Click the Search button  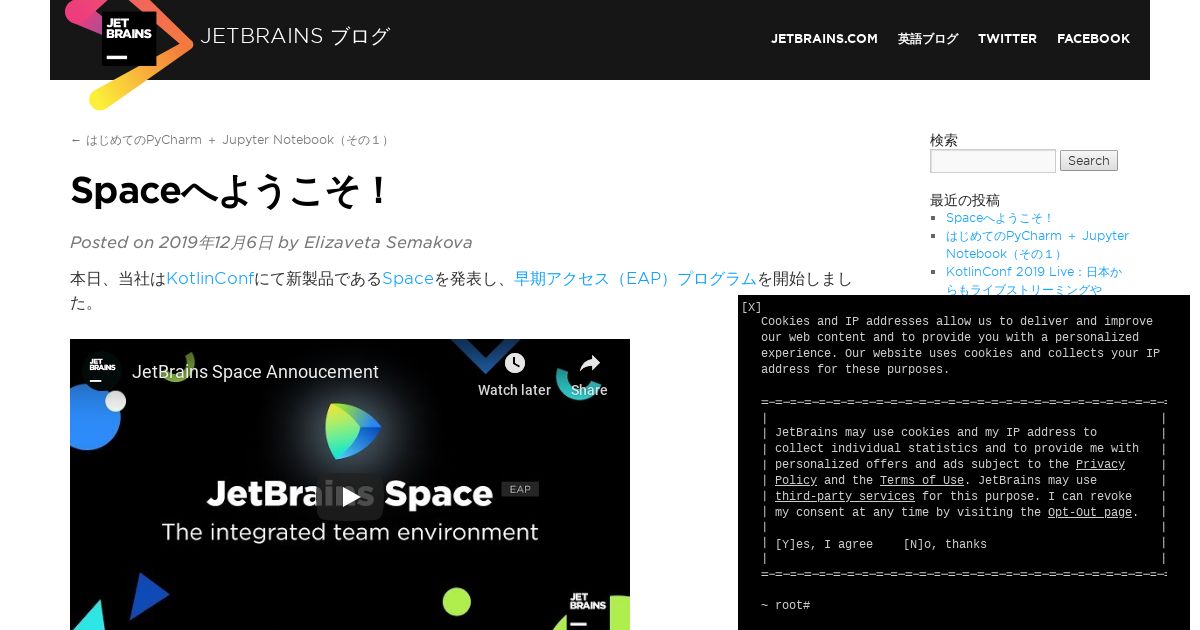tap(1089, 161)
